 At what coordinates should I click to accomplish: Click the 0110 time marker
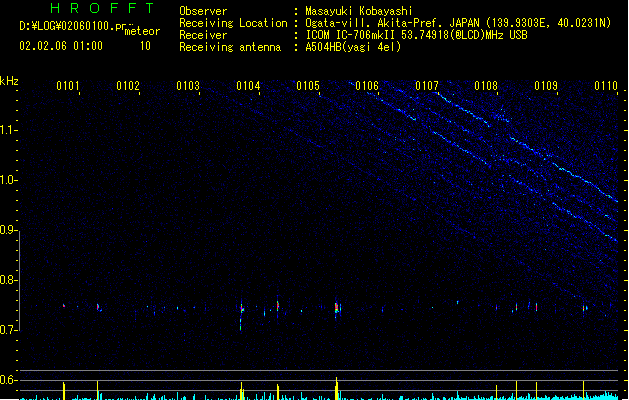606,86
